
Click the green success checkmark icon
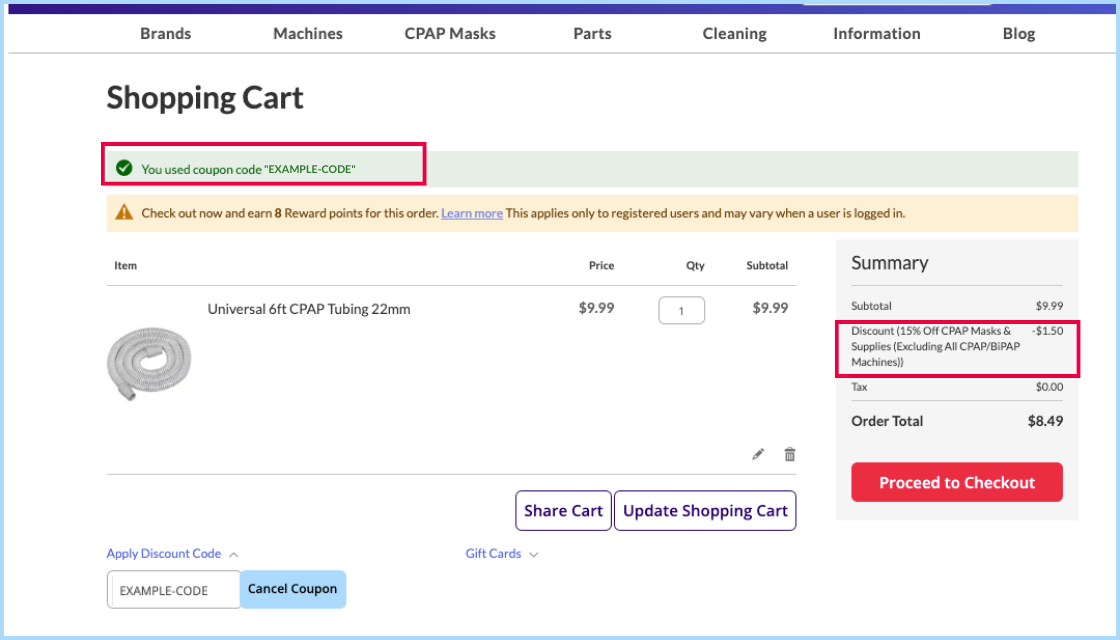(124, 168)
